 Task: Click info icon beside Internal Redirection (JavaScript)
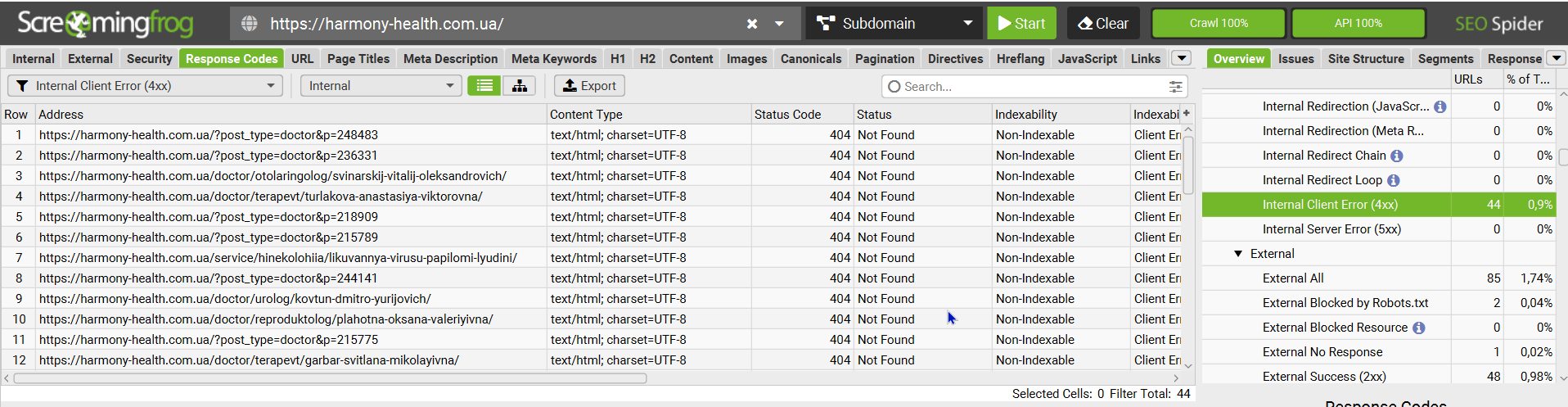point(1440,106)
